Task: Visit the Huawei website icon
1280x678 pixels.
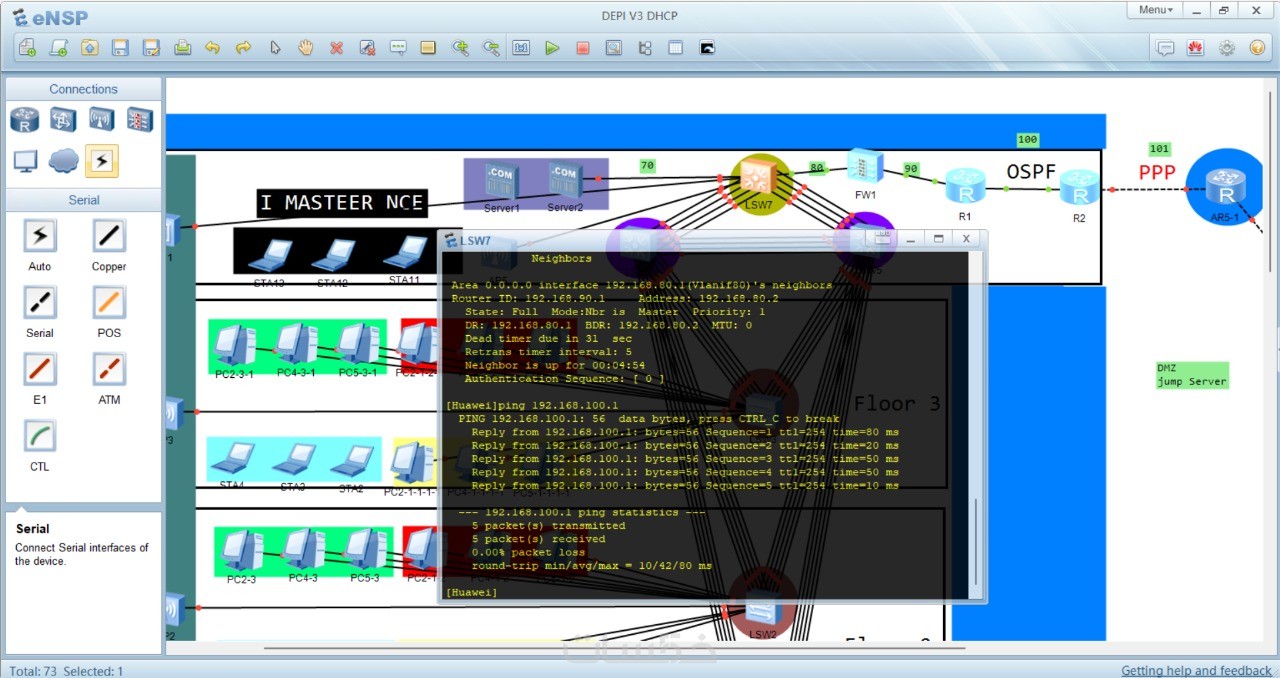Action: click(1195, 47)
